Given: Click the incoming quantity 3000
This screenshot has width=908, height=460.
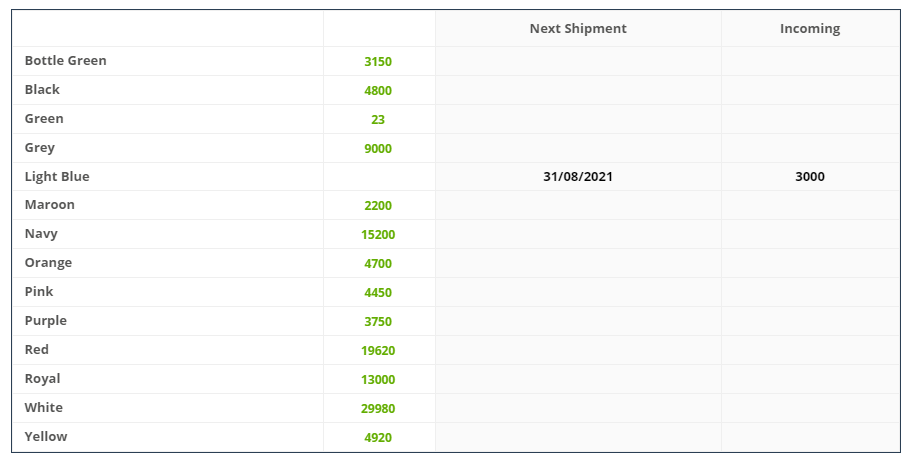Looking at the screenshot, I should click(810, 177).
